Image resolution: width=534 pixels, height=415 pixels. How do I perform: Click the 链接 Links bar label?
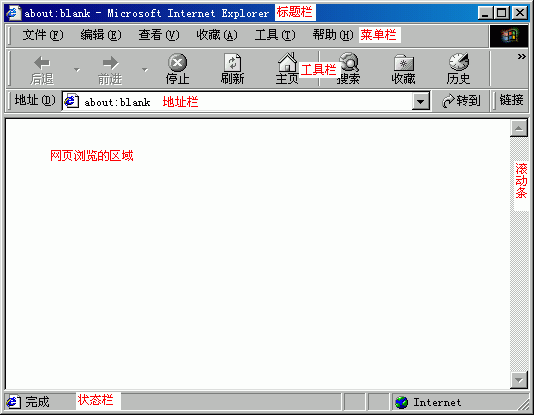point(511,100)
